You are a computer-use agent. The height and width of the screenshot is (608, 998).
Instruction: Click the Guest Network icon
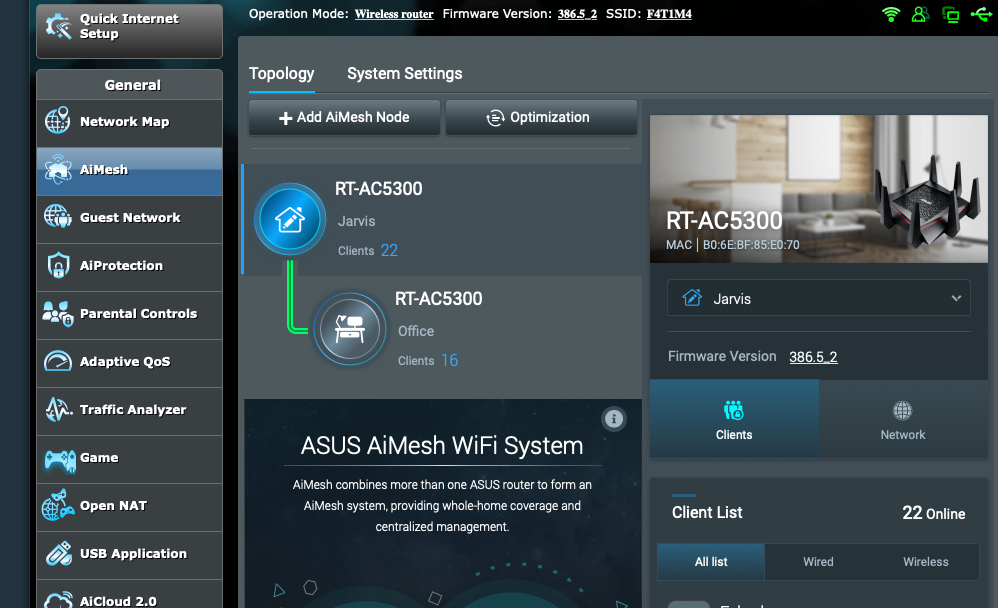[x=57, y=217]
